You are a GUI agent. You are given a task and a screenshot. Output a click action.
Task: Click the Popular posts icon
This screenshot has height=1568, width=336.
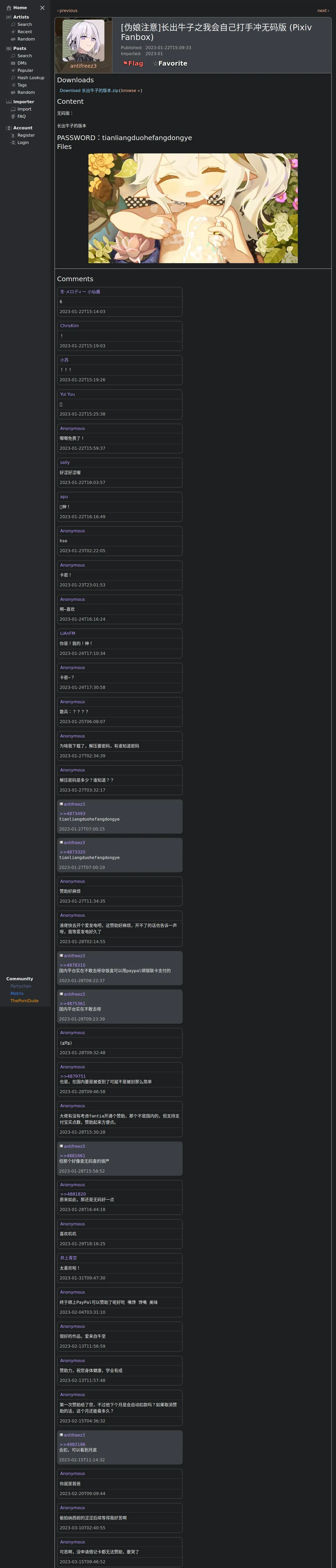(13, 70)
